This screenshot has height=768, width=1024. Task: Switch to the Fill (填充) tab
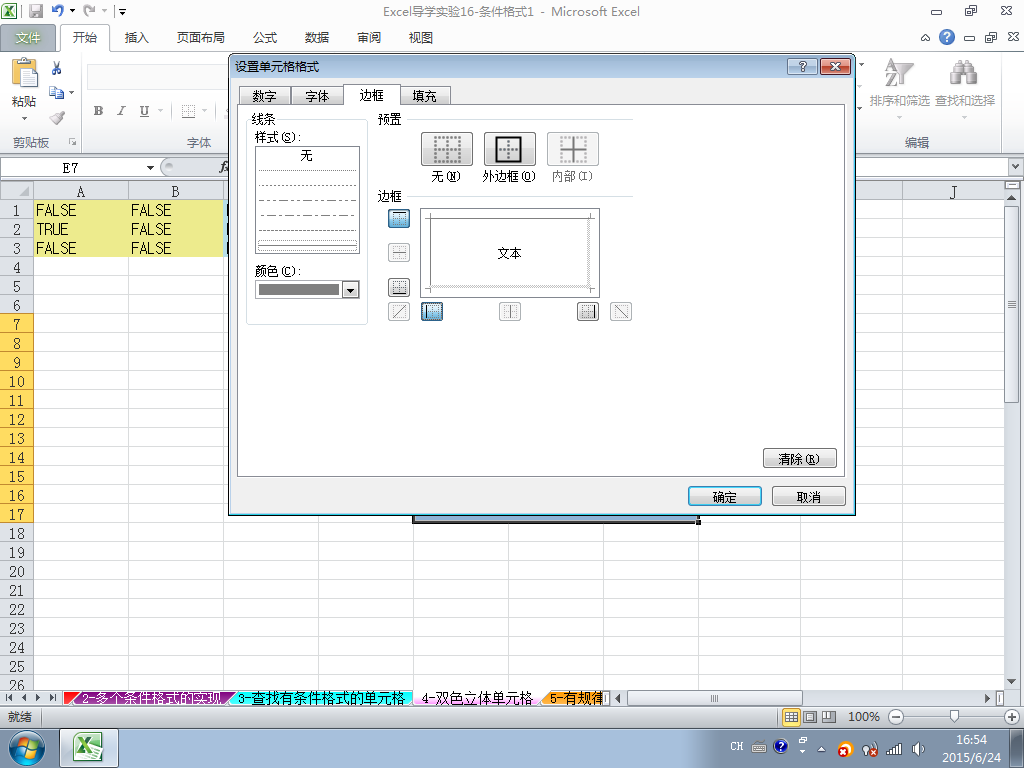[424, 96]
